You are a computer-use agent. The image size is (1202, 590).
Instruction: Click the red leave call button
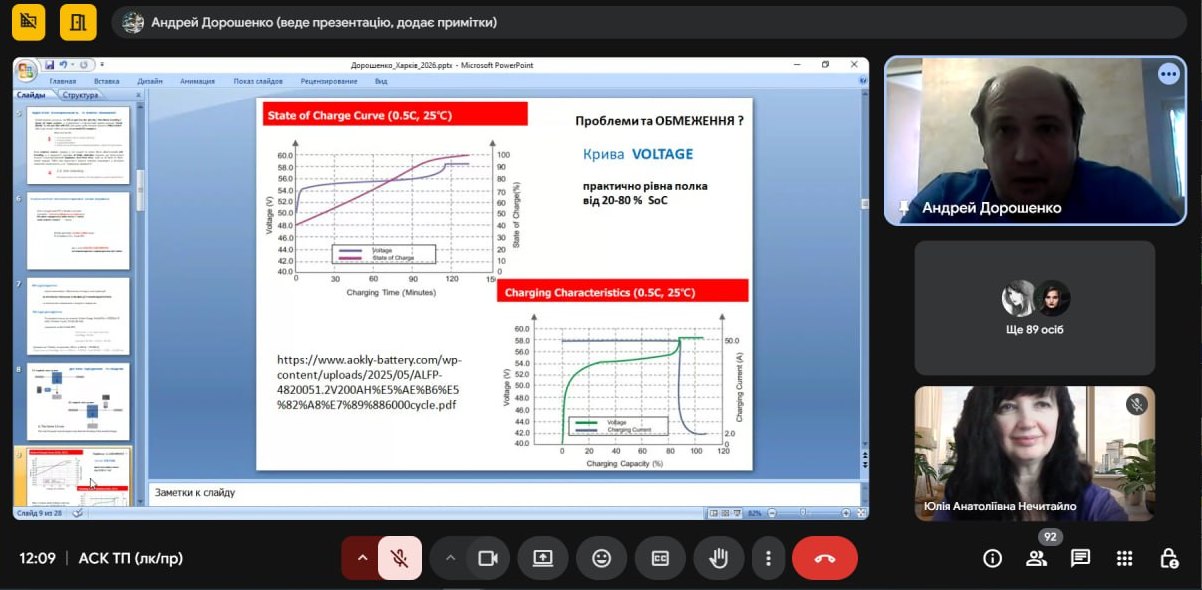[x=824, y=558]
